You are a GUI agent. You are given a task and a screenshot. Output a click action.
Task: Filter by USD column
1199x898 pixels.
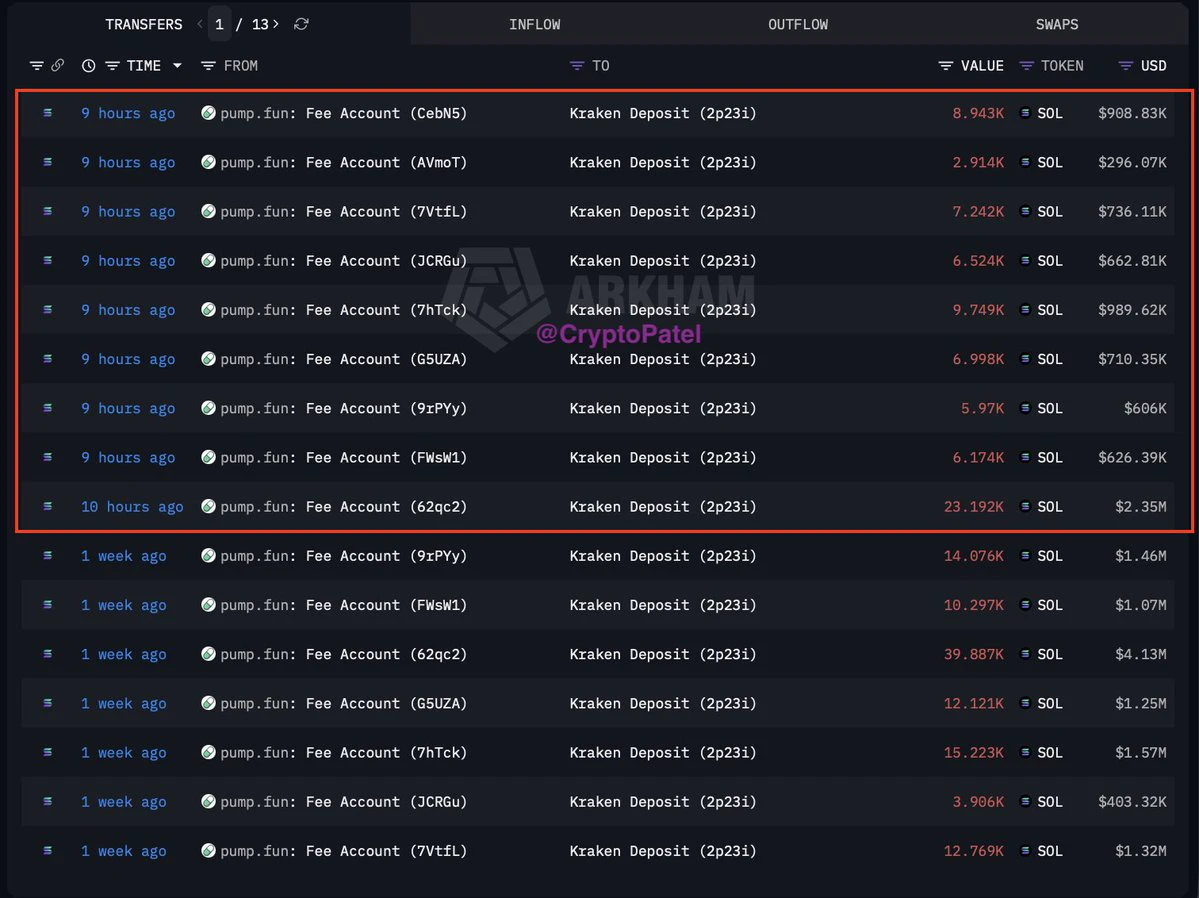pos(1126,66)
